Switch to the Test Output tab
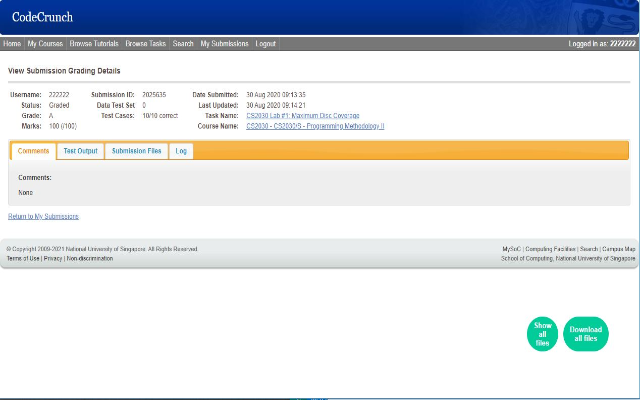Screen dimensions: 640x400 (x=80, y=151)
